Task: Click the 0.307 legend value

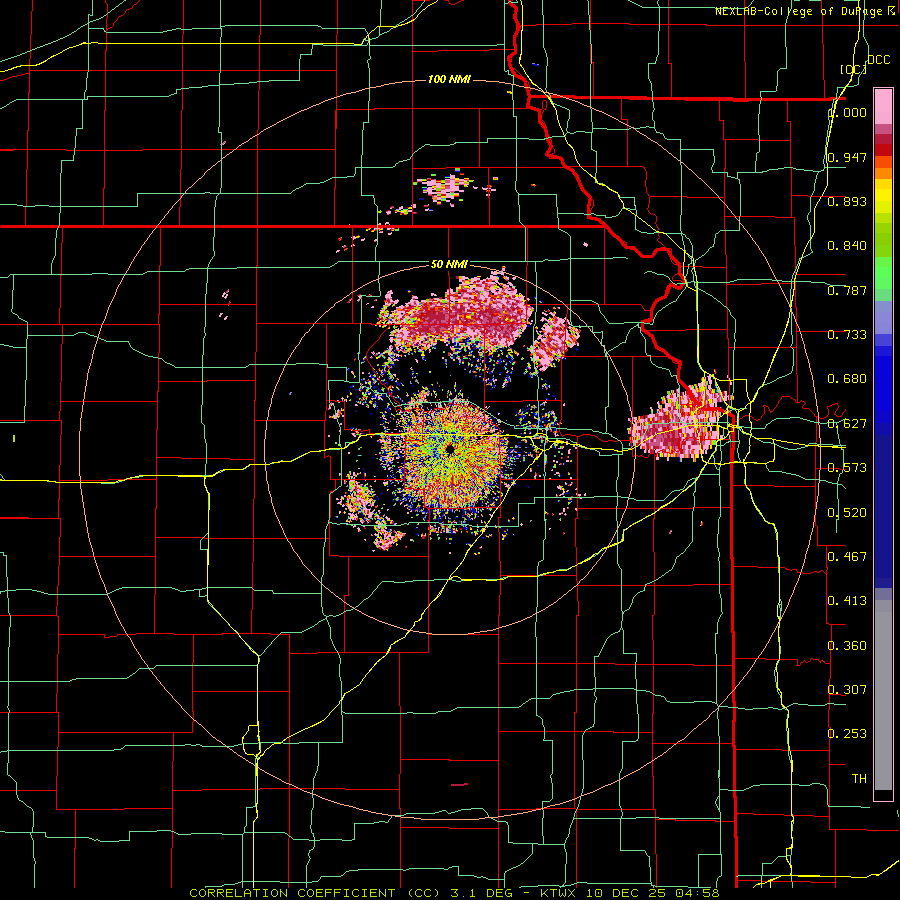Action: coord(847,690)
